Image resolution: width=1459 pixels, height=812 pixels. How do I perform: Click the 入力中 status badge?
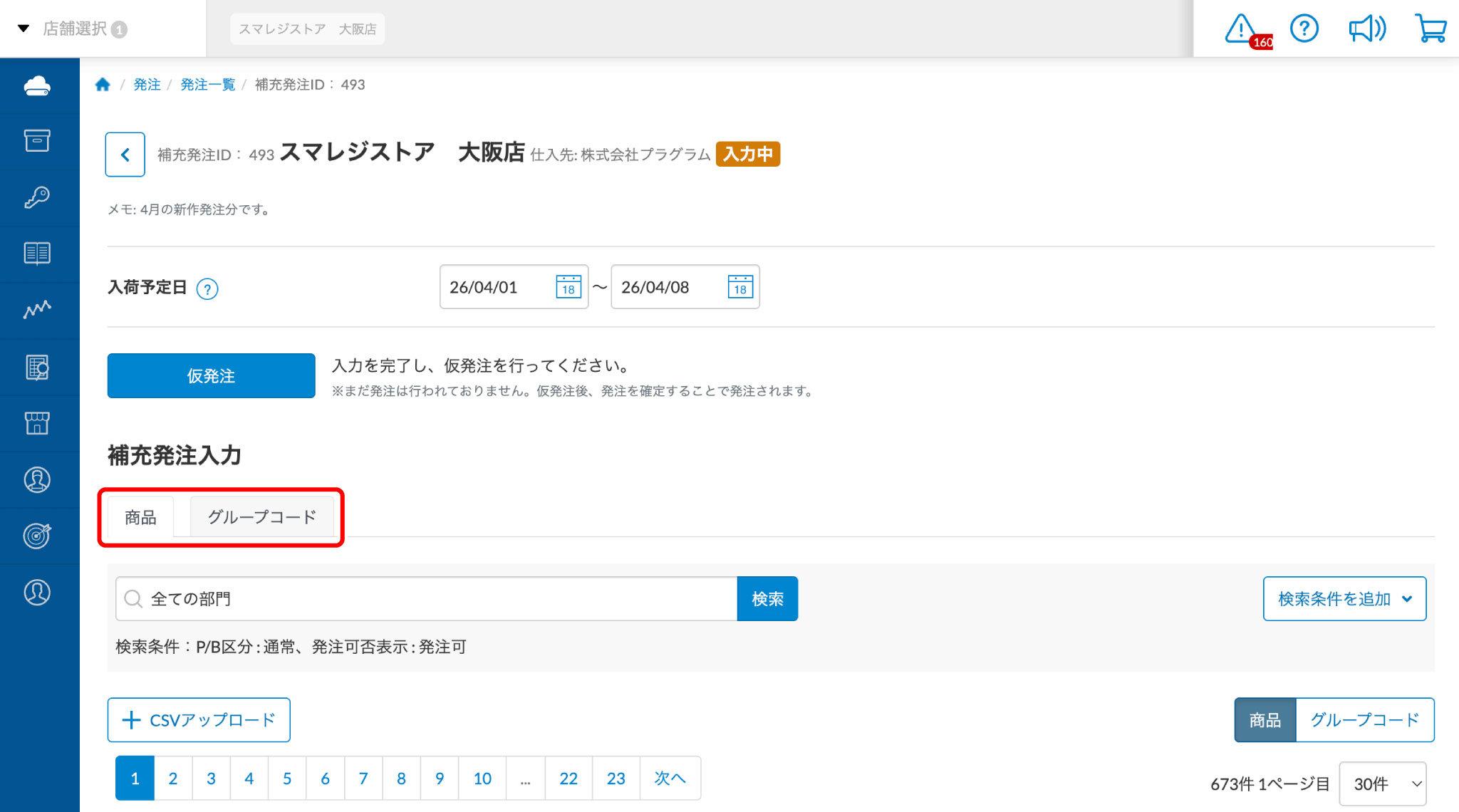(748, 154)
